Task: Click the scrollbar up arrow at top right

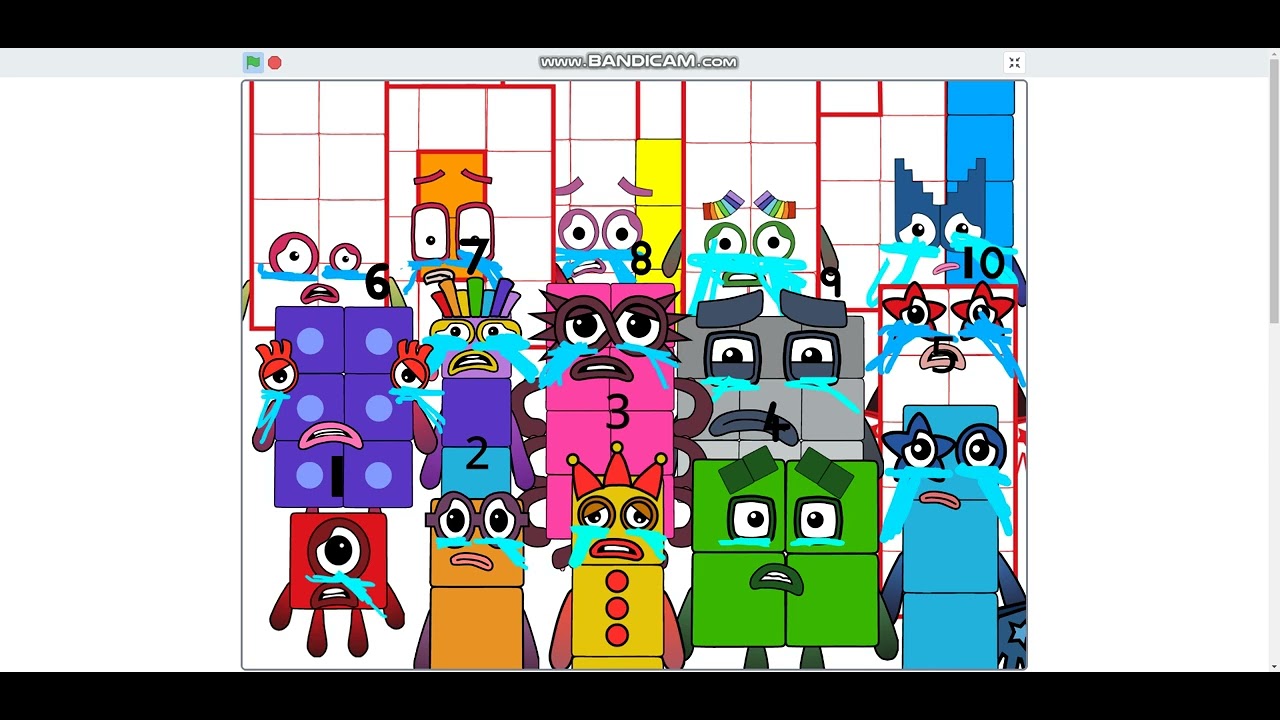Action: tap(1273, 54)
